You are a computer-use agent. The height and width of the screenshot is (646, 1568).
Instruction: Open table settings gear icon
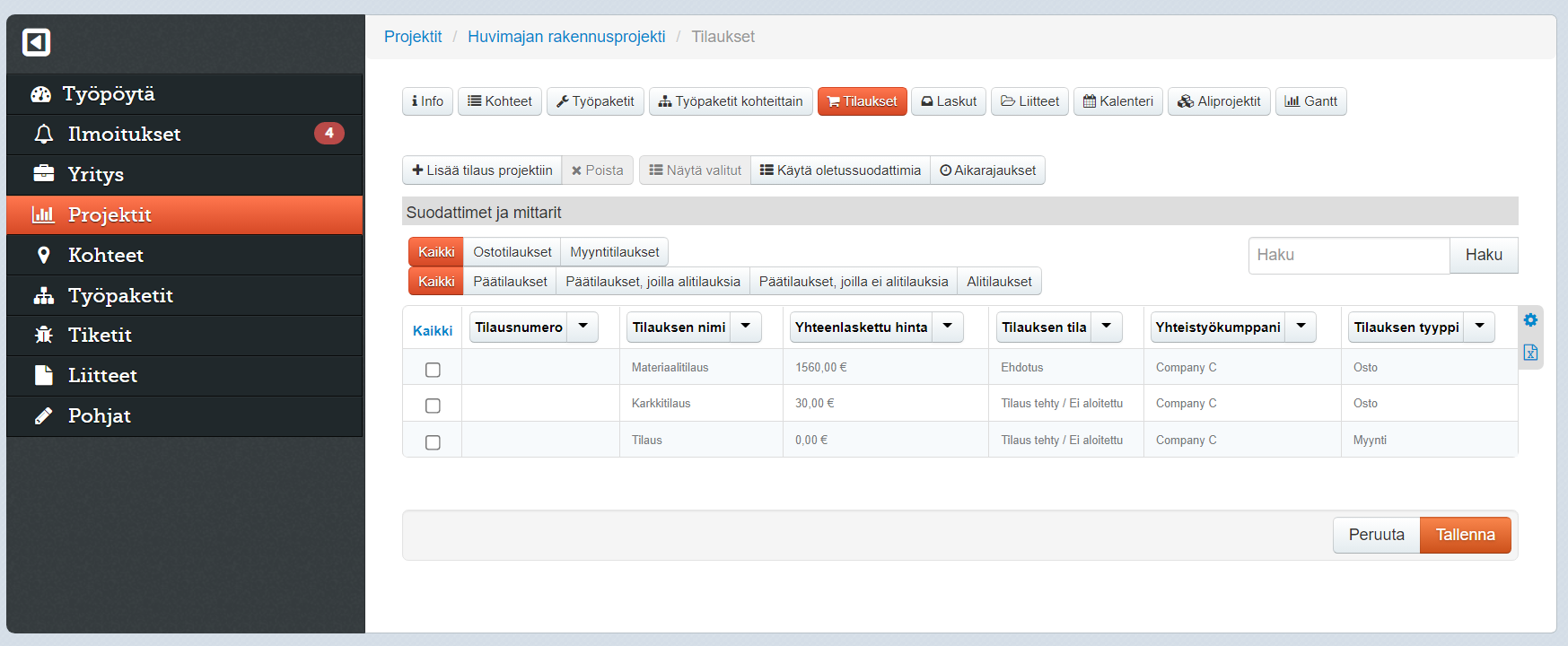1530,320
